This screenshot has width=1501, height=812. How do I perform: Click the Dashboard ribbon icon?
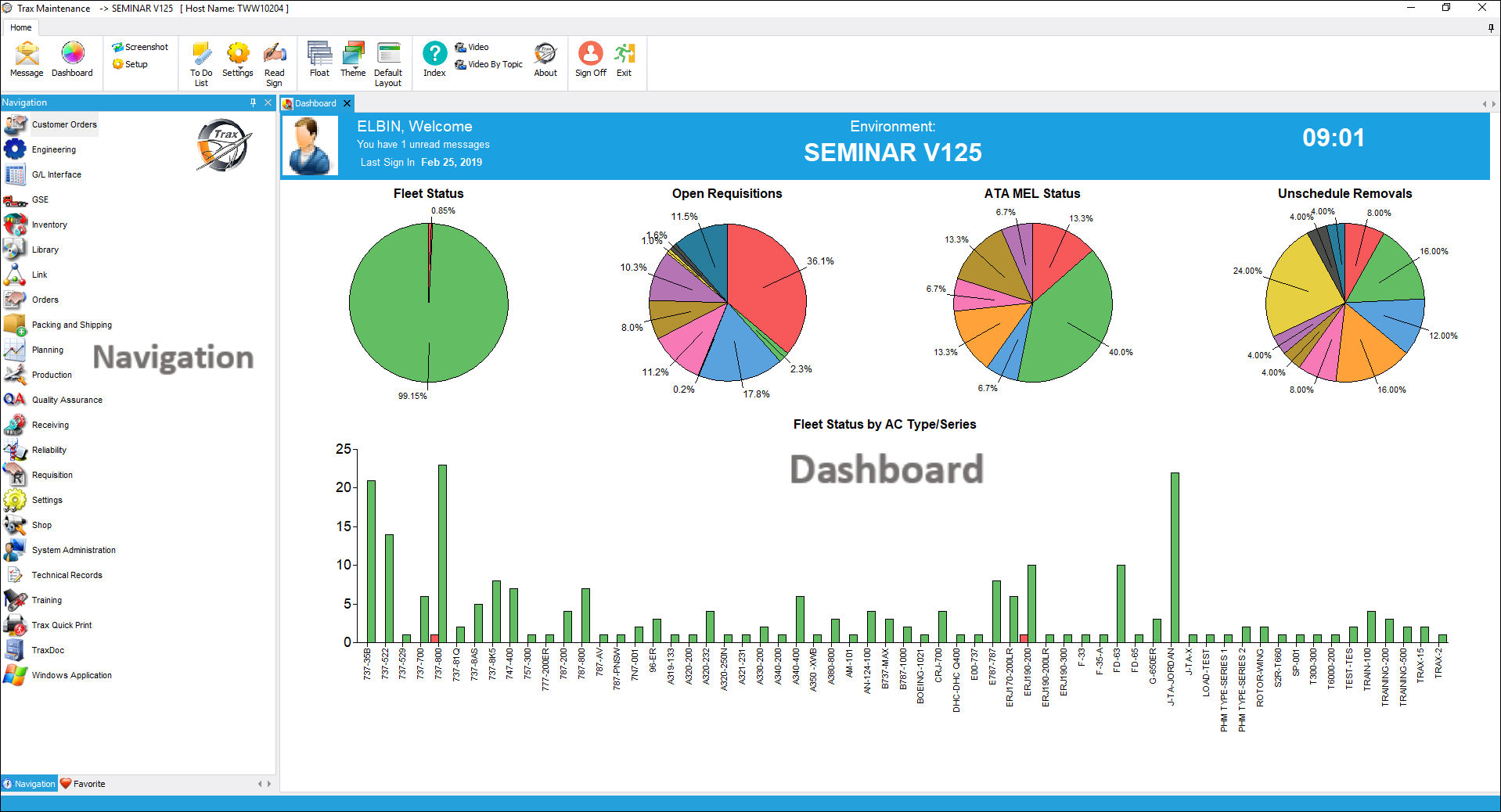point(72,59)
